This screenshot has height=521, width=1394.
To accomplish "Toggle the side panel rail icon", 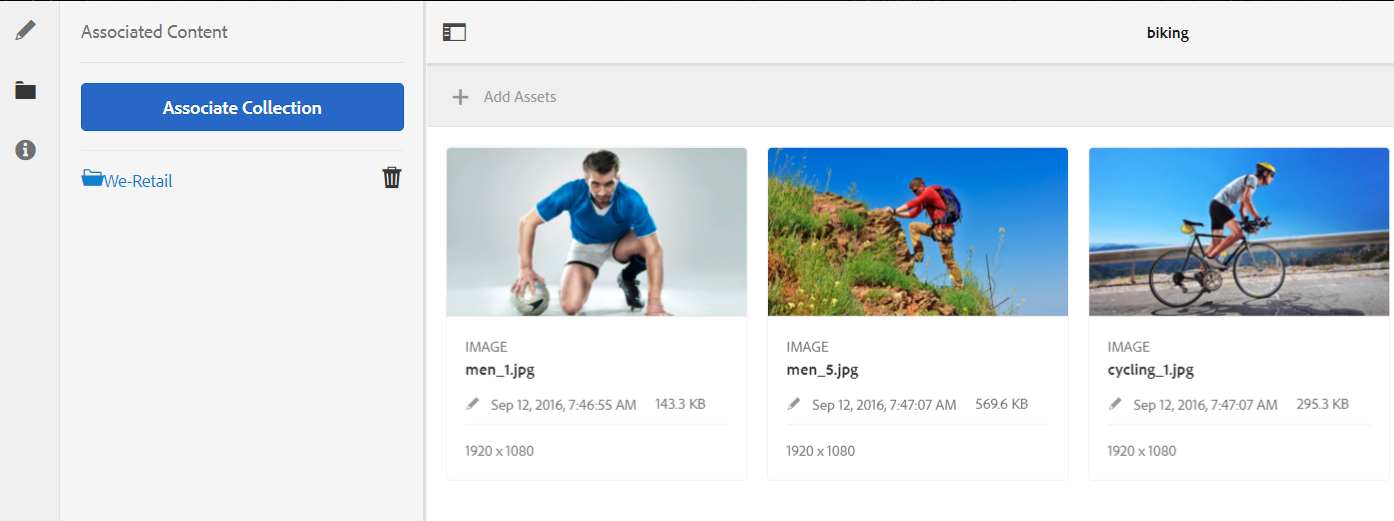I will coord(454,32).
